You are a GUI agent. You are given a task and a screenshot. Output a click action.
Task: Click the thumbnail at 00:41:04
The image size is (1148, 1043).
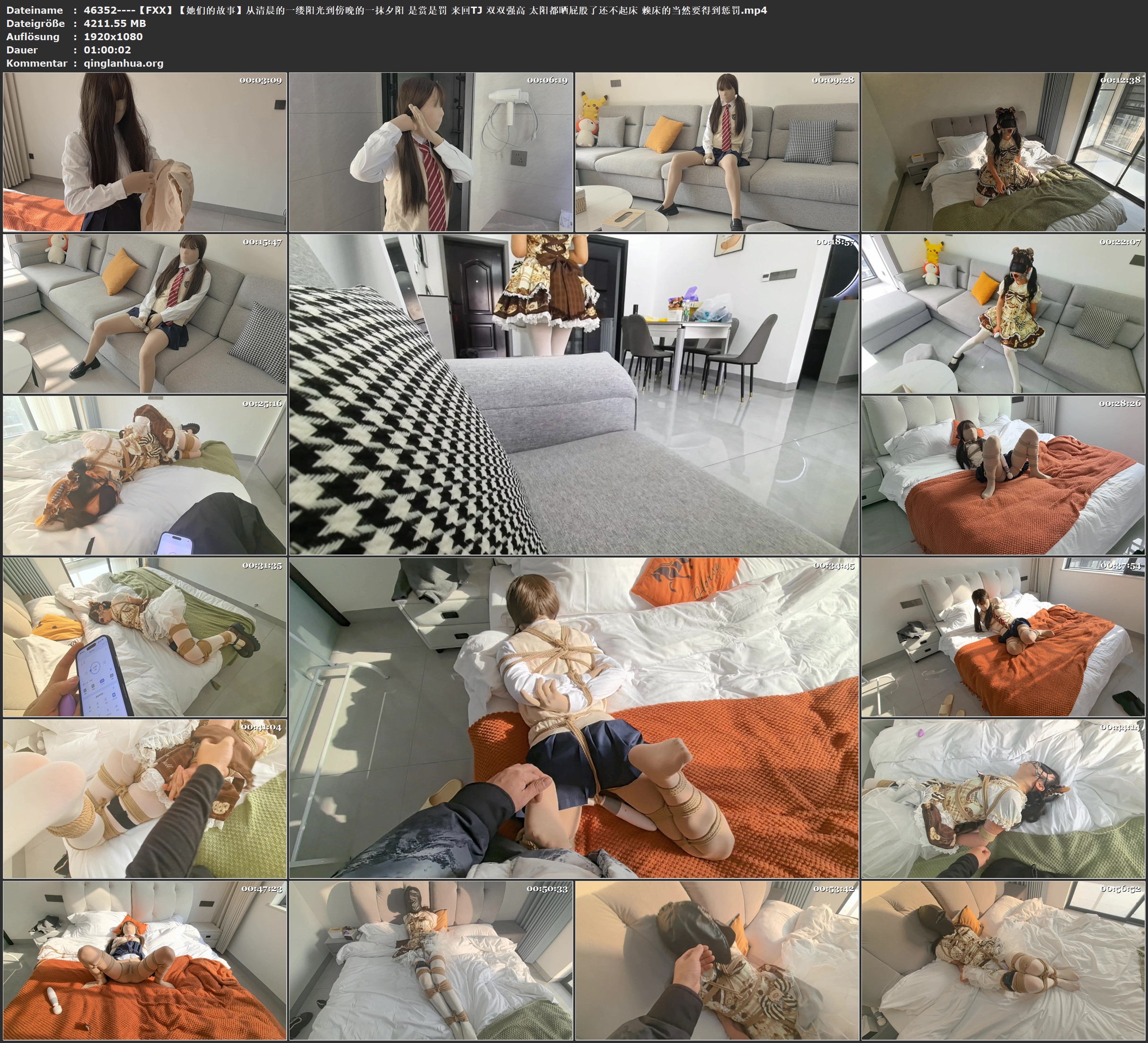pos(145,799)
